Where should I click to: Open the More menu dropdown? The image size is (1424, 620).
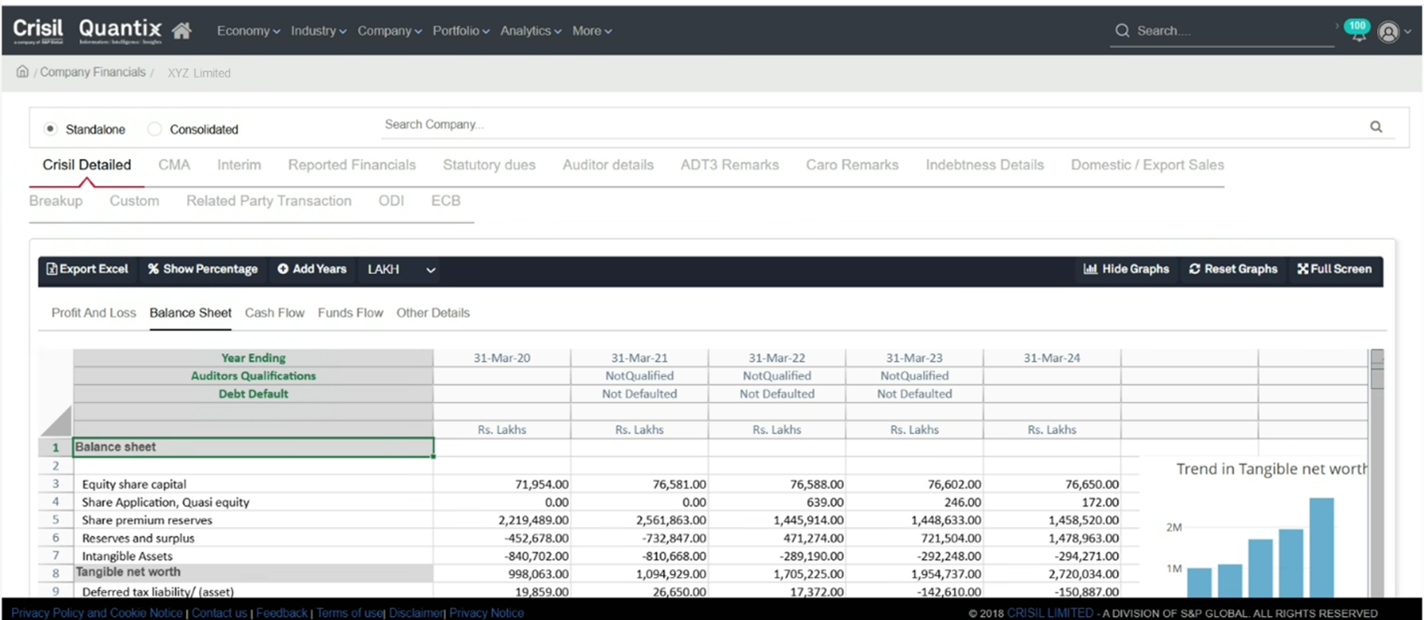[591, 31]
